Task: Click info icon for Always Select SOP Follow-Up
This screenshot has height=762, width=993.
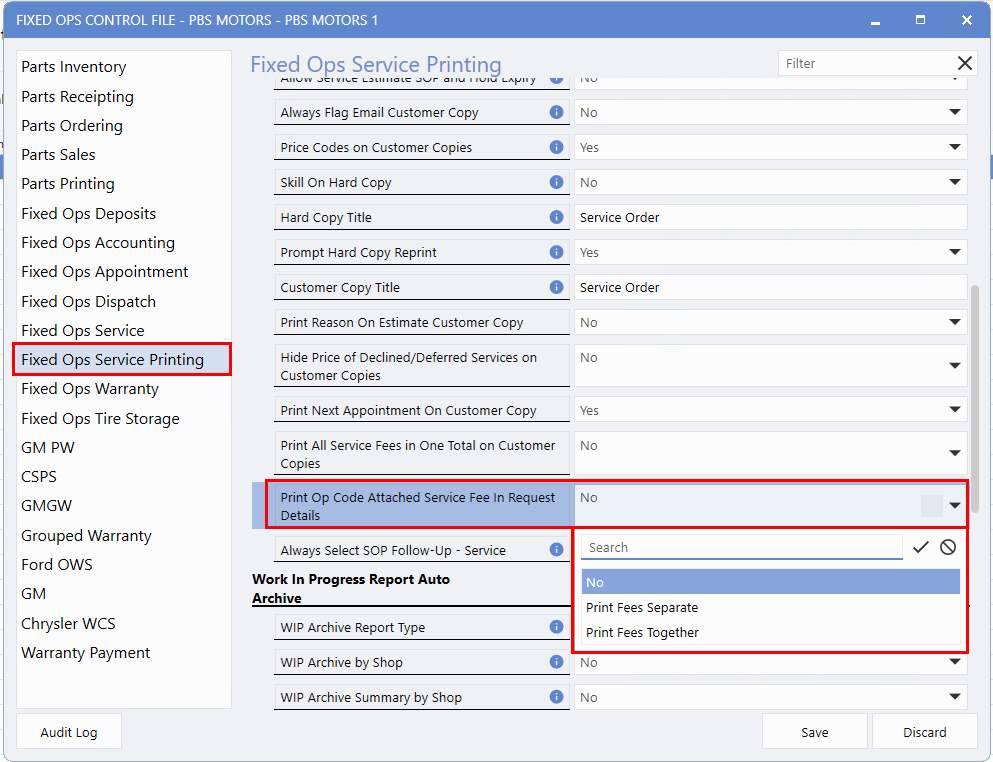Action: pos(557,549)
